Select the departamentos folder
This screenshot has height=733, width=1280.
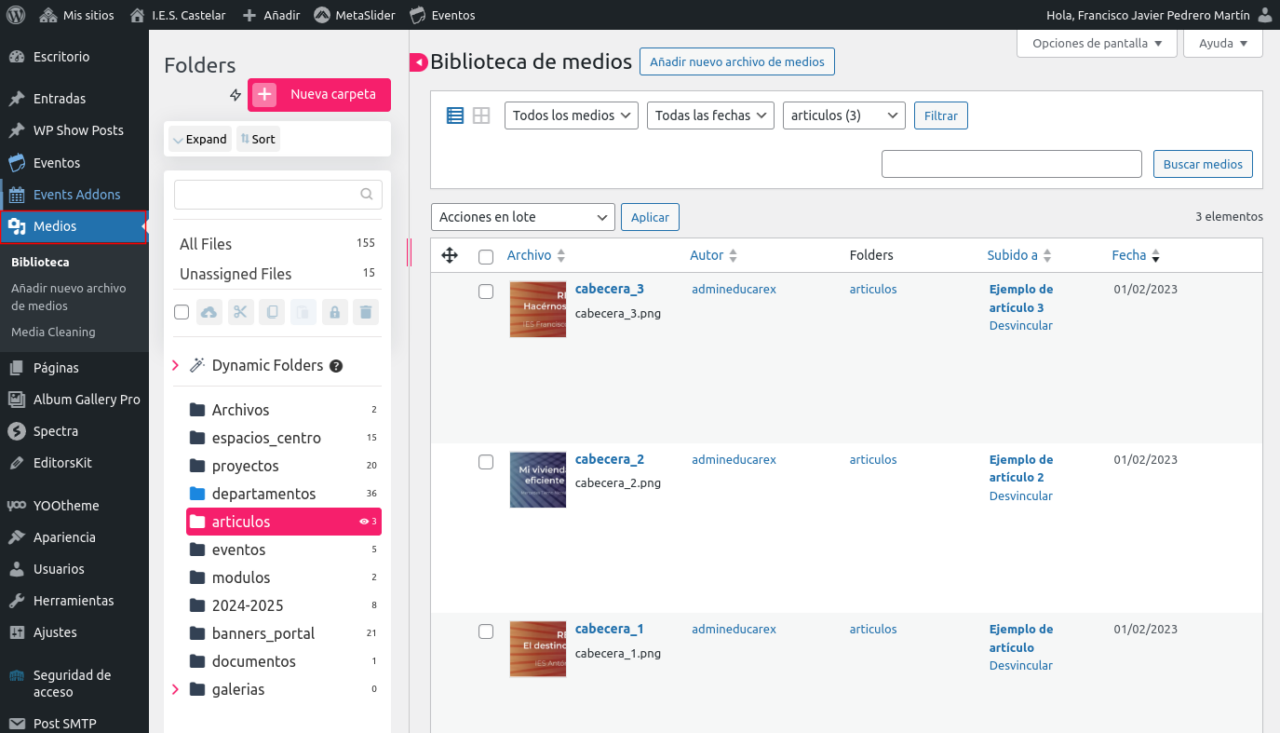click(263, 494)
